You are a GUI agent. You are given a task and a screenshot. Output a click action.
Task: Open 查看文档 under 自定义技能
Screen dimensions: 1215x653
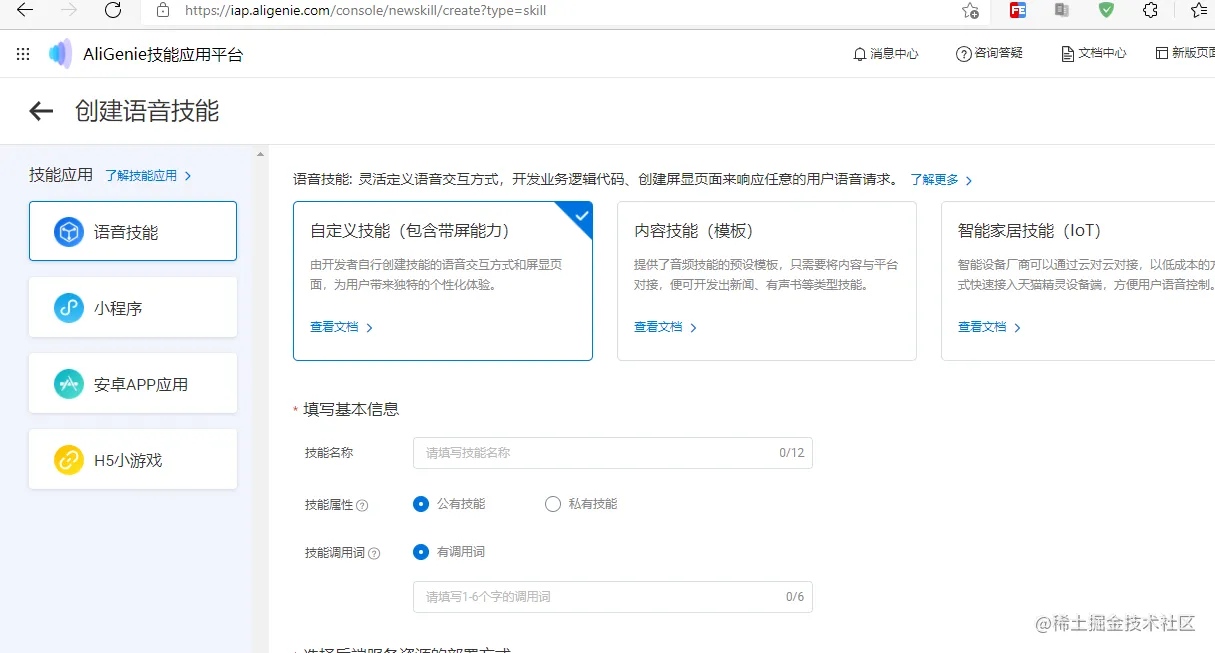342,327
